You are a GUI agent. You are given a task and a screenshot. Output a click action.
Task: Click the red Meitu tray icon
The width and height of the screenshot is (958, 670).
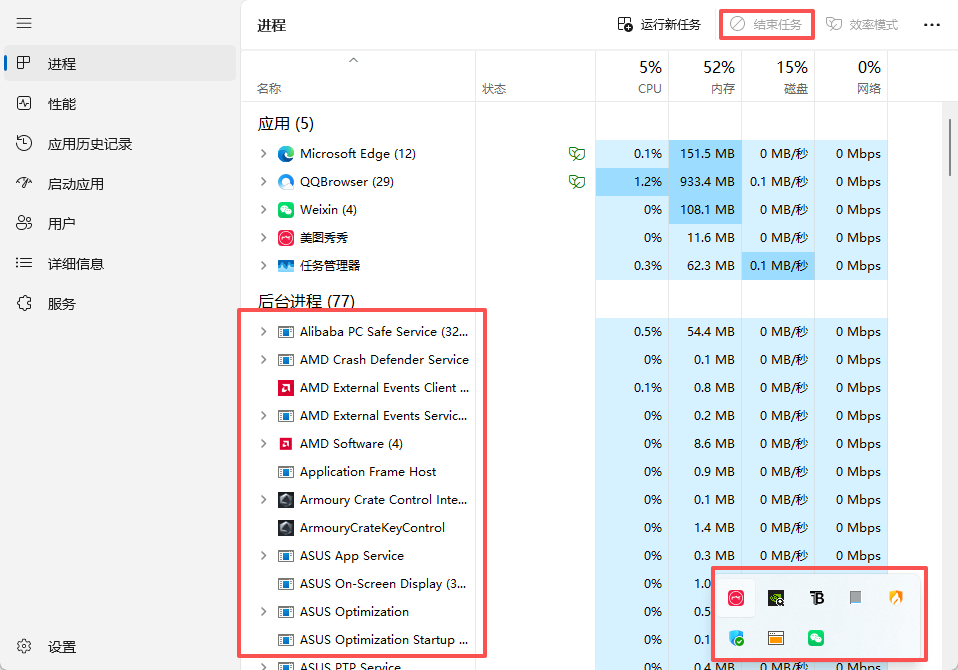(736, 598)
